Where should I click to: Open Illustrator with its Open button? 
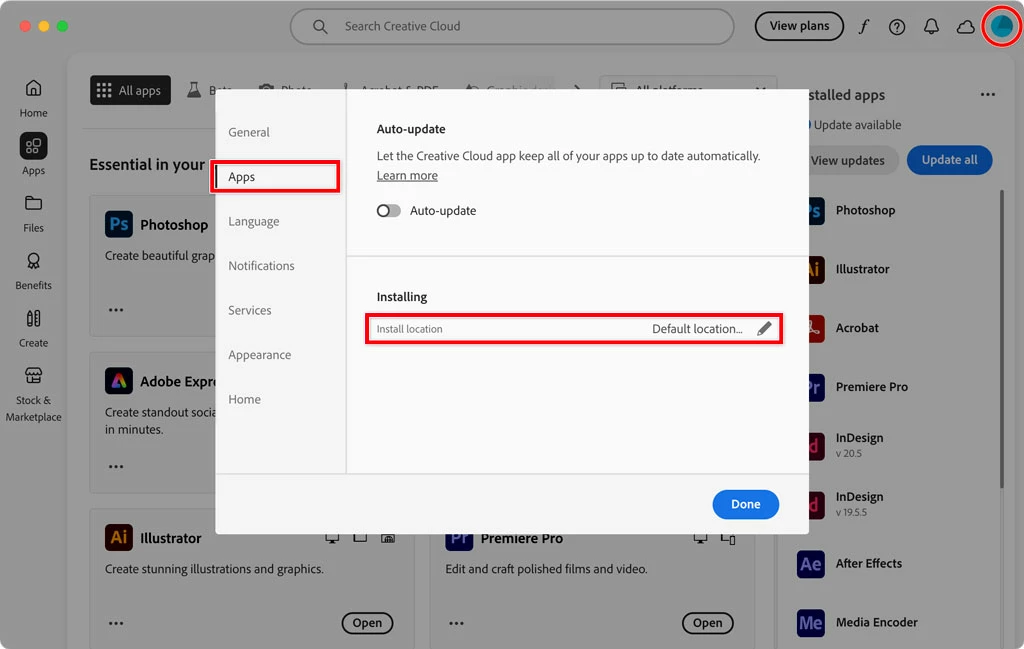(367, 623)
